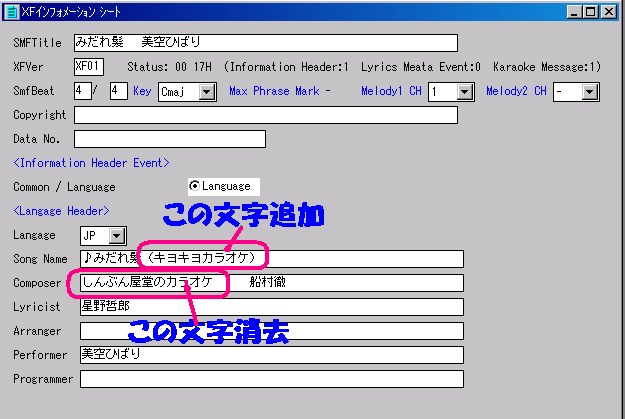Click the blue Key label
Screen dimensions: 625x419
[142, 91]
